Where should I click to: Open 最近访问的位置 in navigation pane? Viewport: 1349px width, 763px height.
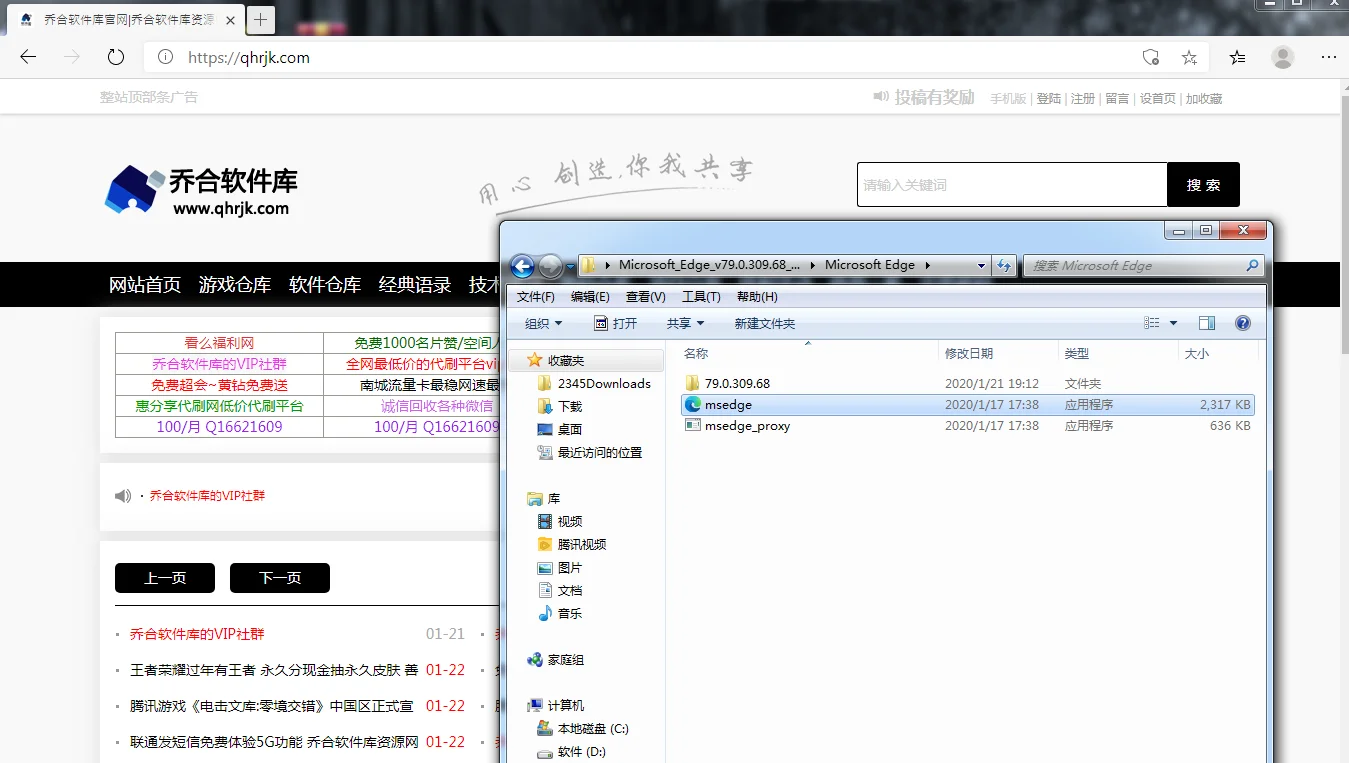coord(590,452)
